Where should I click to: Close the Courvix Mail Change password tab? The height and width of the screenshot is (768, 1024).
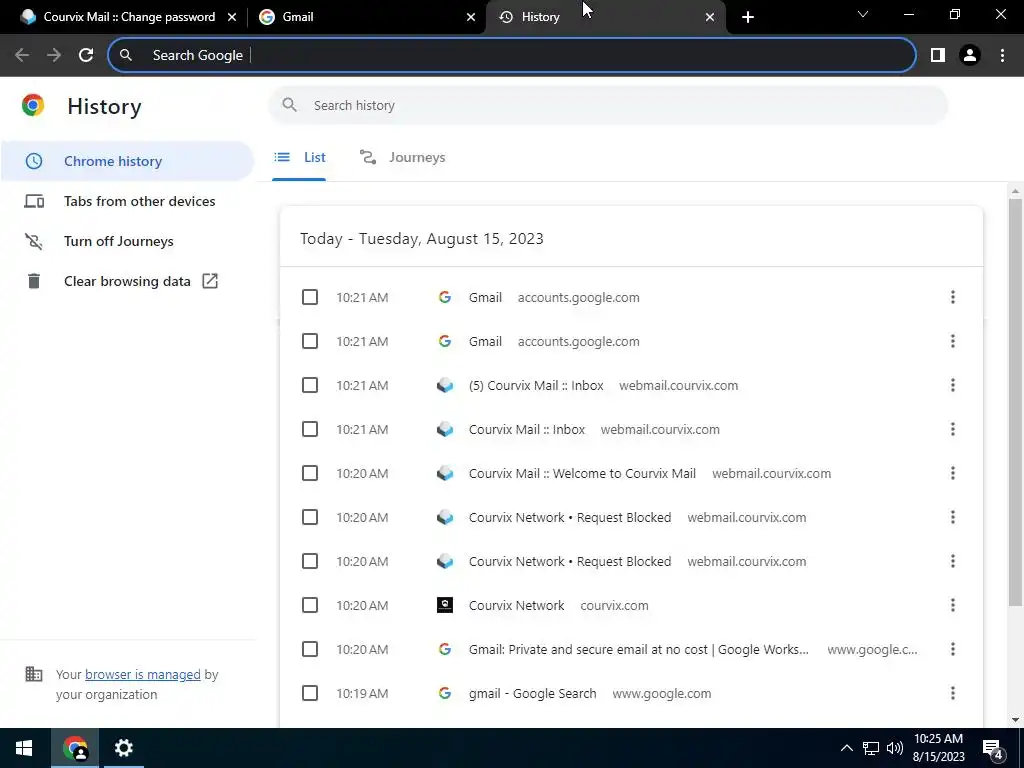click(232, 17)
